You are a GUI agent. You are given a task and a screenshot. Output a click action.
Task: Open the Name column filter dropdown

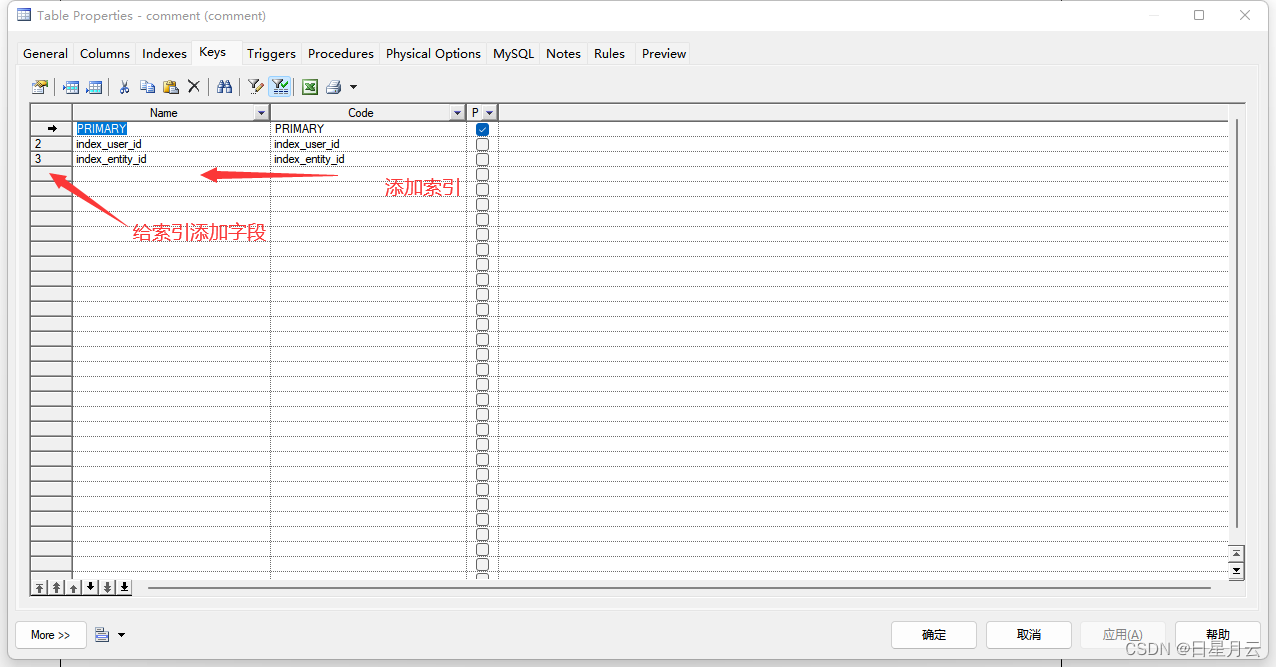(x=262, y=113)
